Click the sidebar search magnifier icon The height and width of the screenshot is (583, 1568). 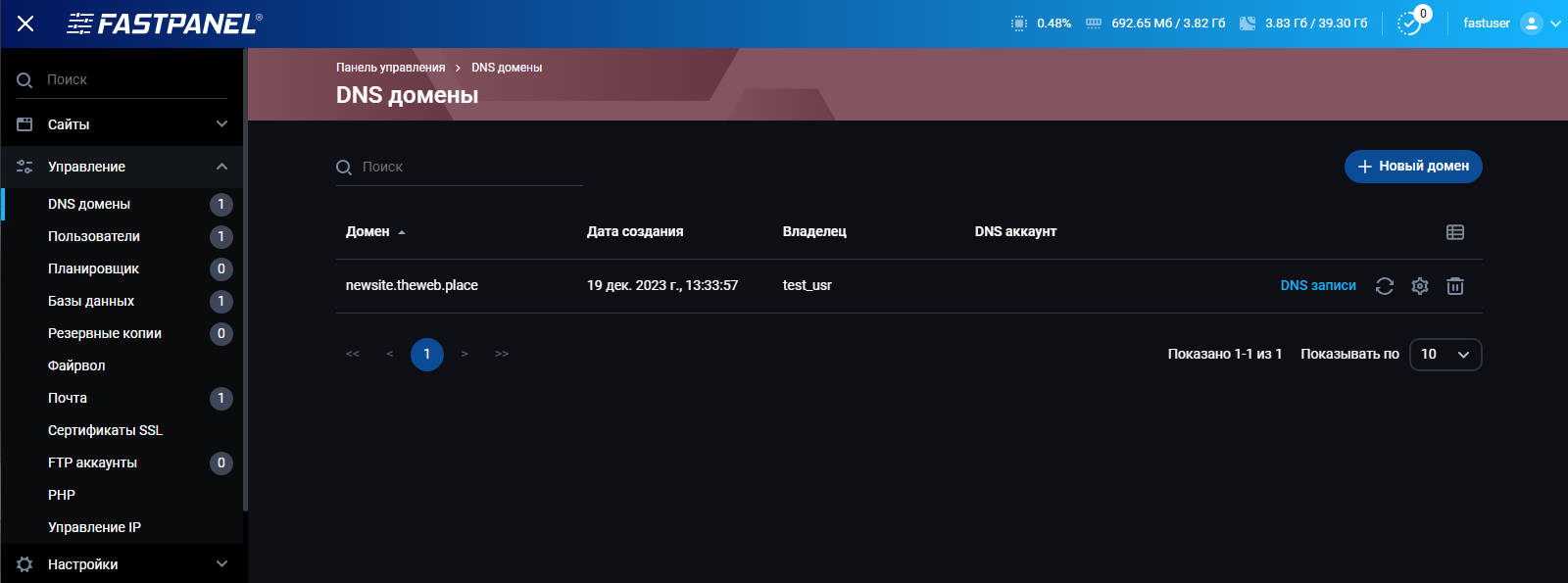[x=25, y=80]
